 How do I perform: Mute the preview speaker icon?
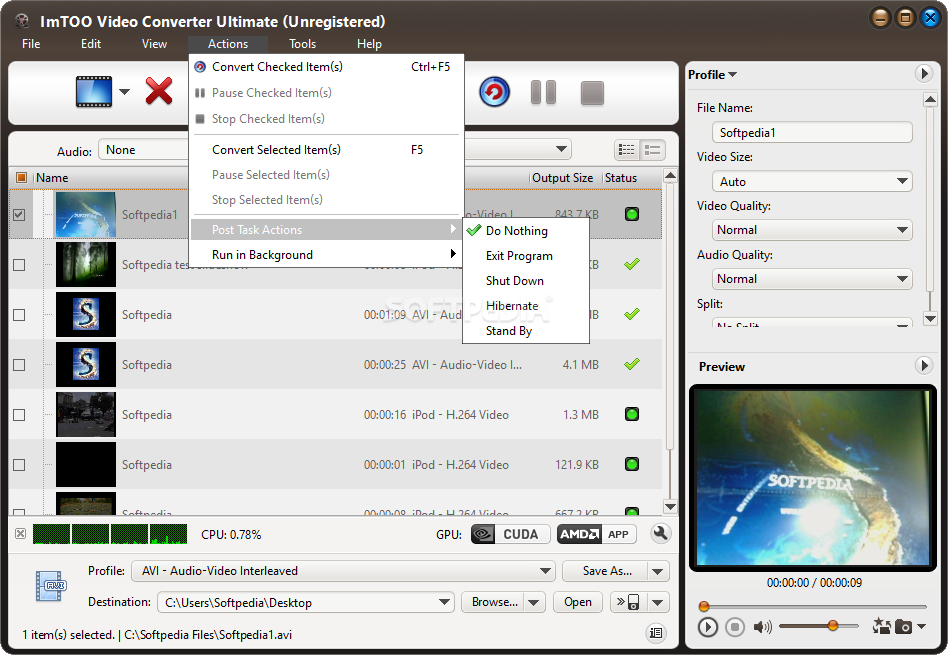click(x=762, y=627)
